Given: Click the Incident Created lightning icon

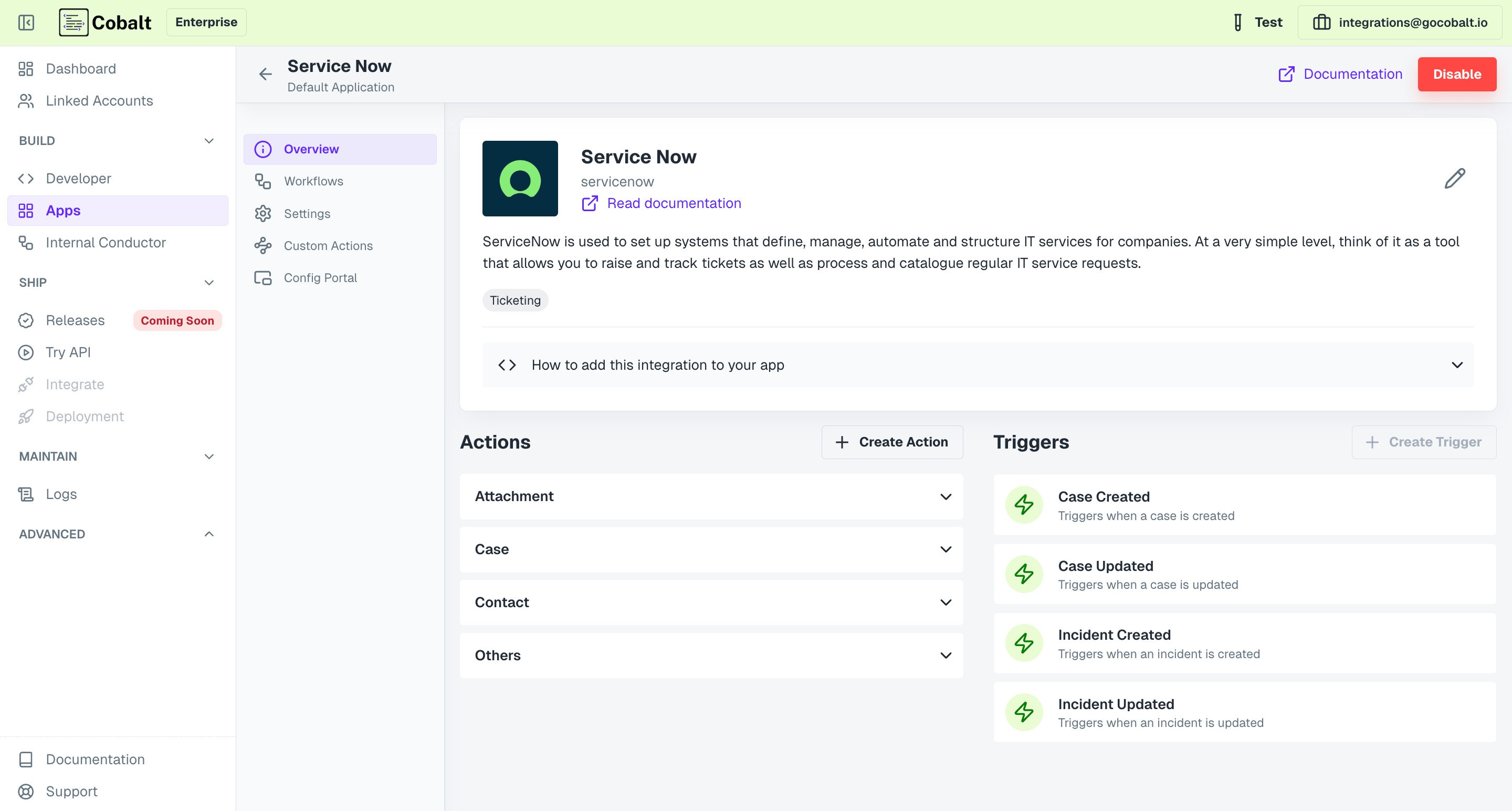Looking at the screenshot, I should pos(1024,643).
